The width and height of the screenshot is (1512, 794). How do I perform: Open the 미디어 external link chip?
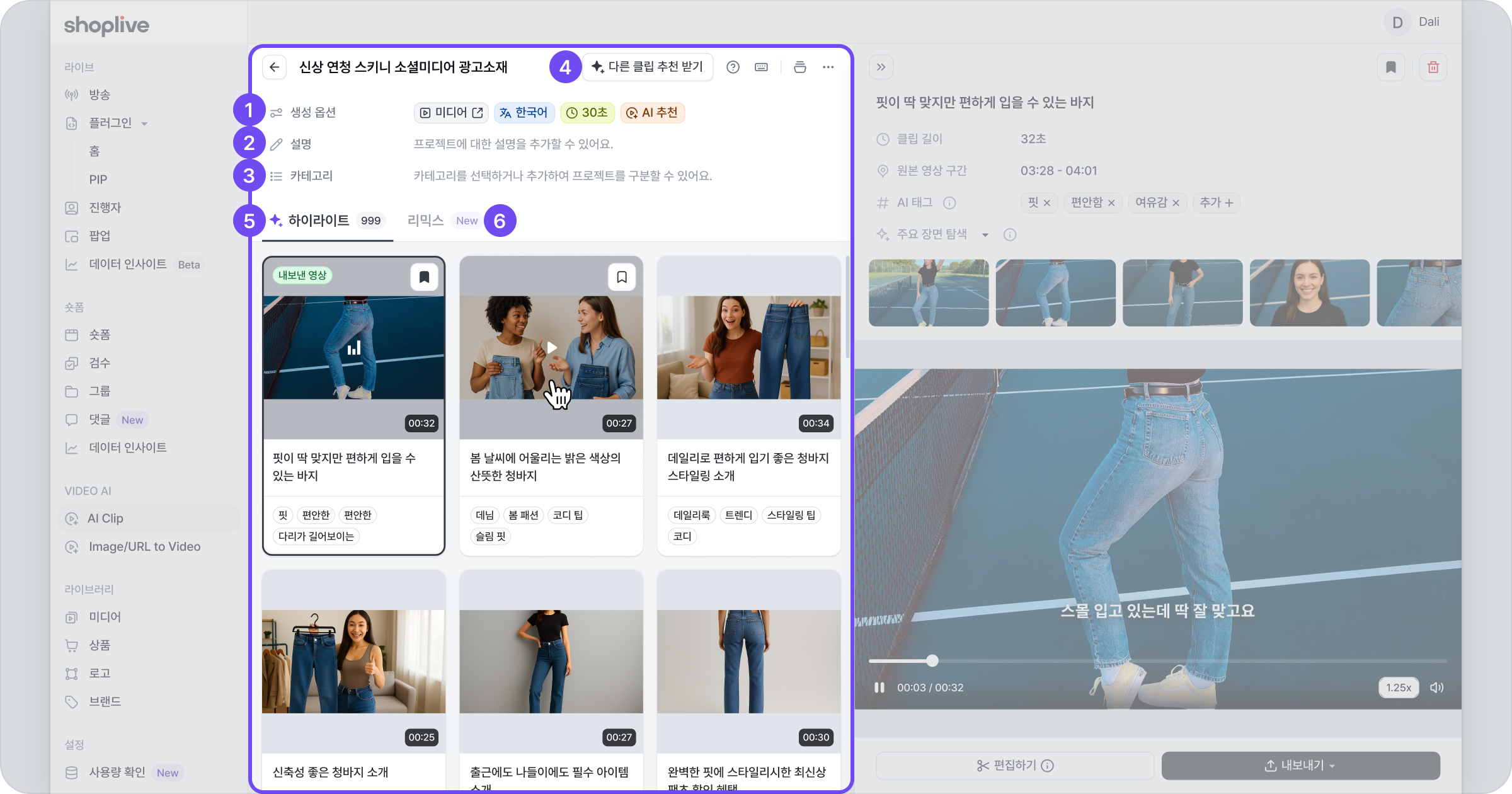point(451,112)
